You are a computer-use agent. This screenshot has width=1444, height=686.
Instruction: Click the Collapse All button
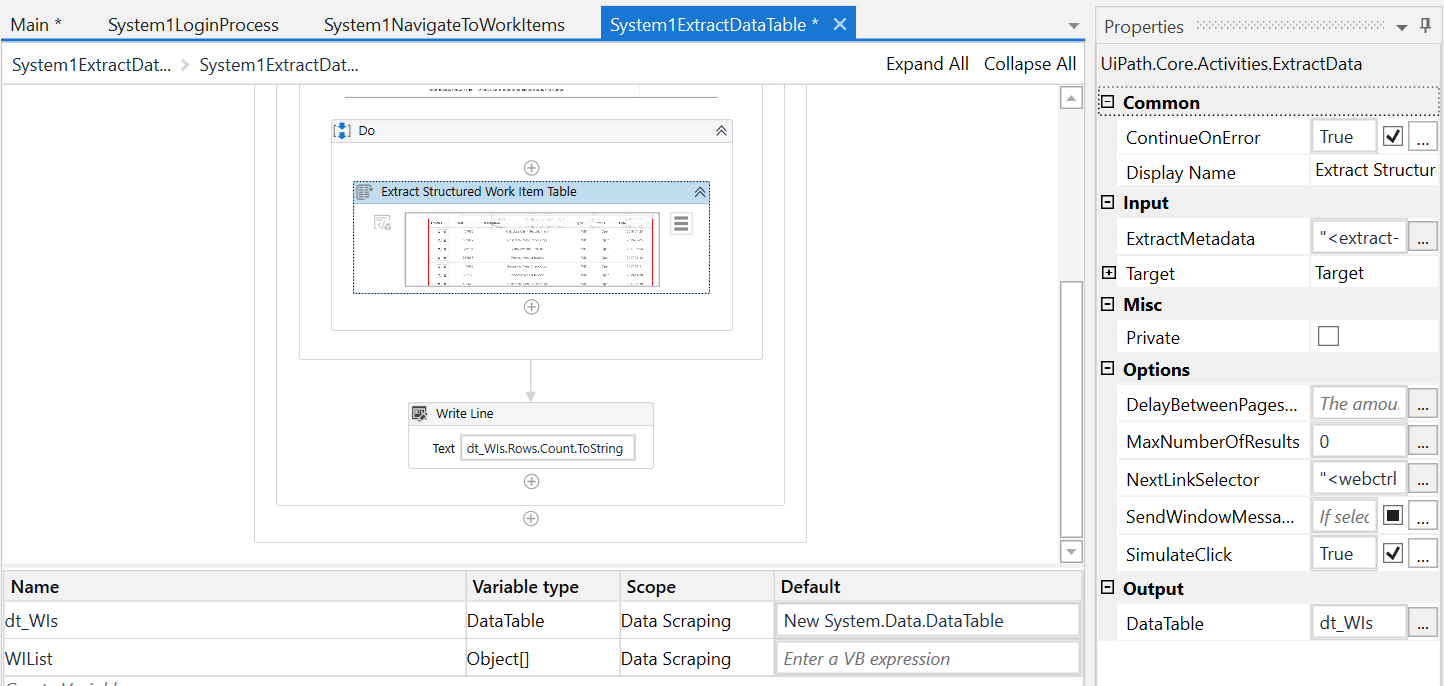[x=1030, y=63]
